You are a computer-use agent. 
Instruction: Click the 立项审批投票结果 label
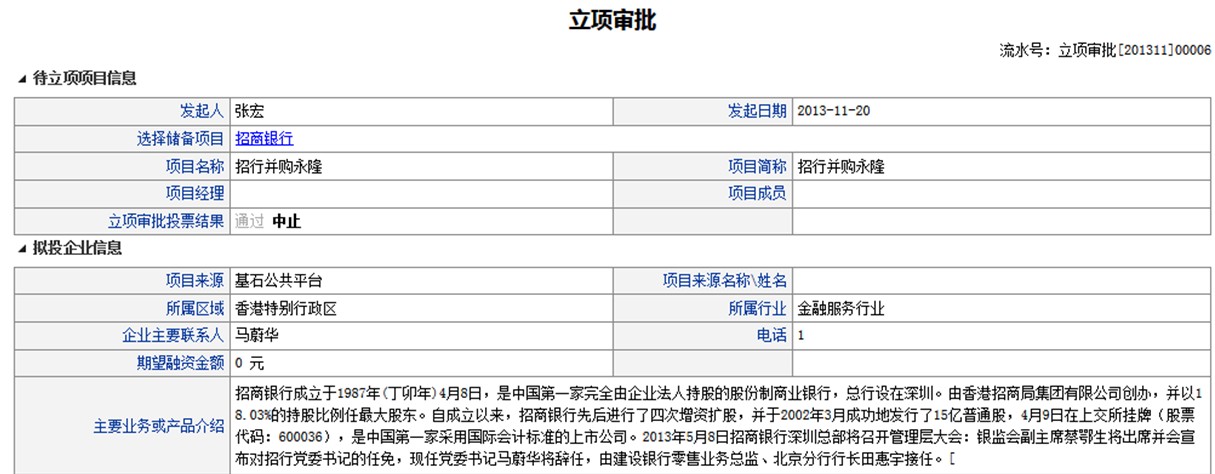(x=166, y=222)
